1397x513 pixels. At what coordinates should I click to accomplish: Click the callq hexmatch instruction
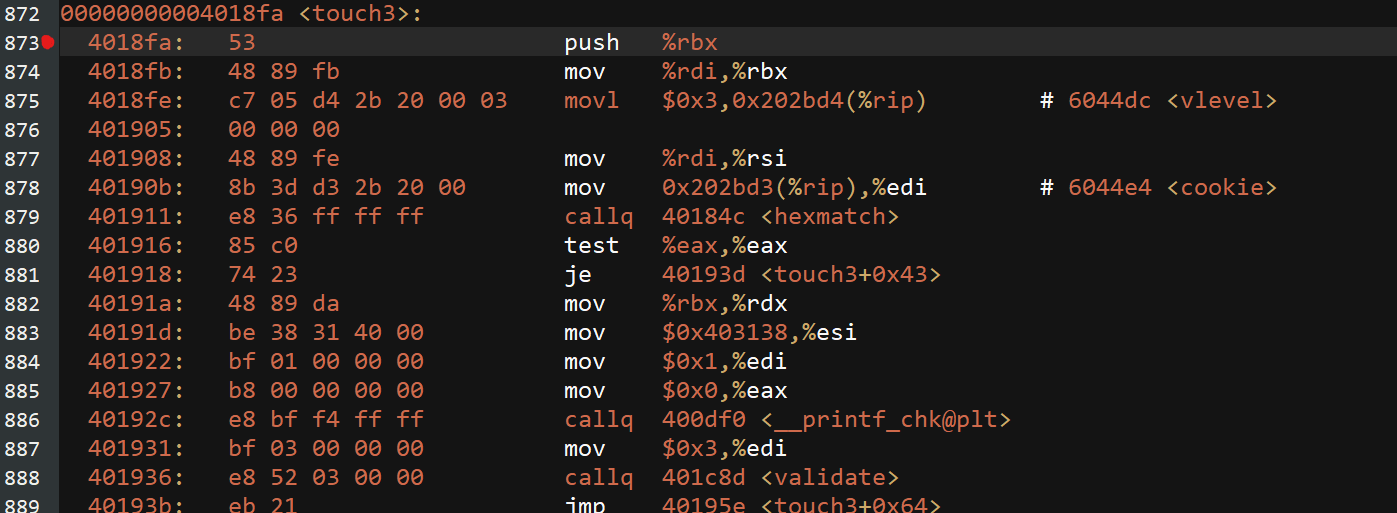click(x=731, y=217)
